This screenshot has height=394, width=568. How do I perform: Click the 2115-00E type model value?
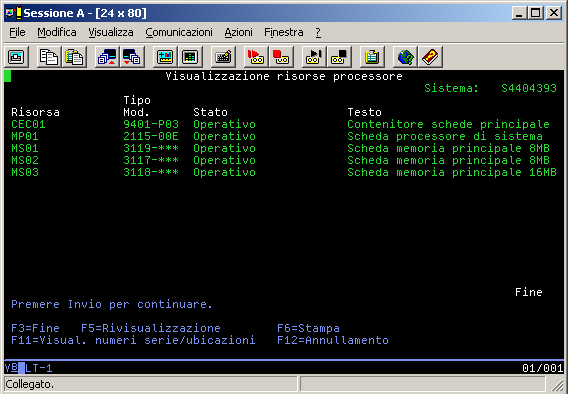pyautogui.click(x=151, y=136)
